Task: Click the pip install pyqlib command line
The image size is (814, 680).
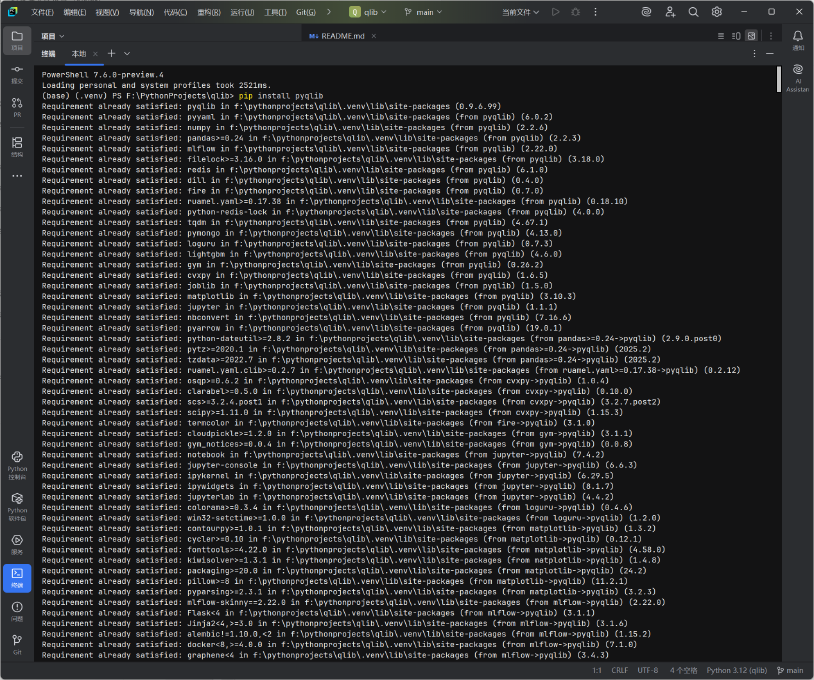Action: coord(281,96)
